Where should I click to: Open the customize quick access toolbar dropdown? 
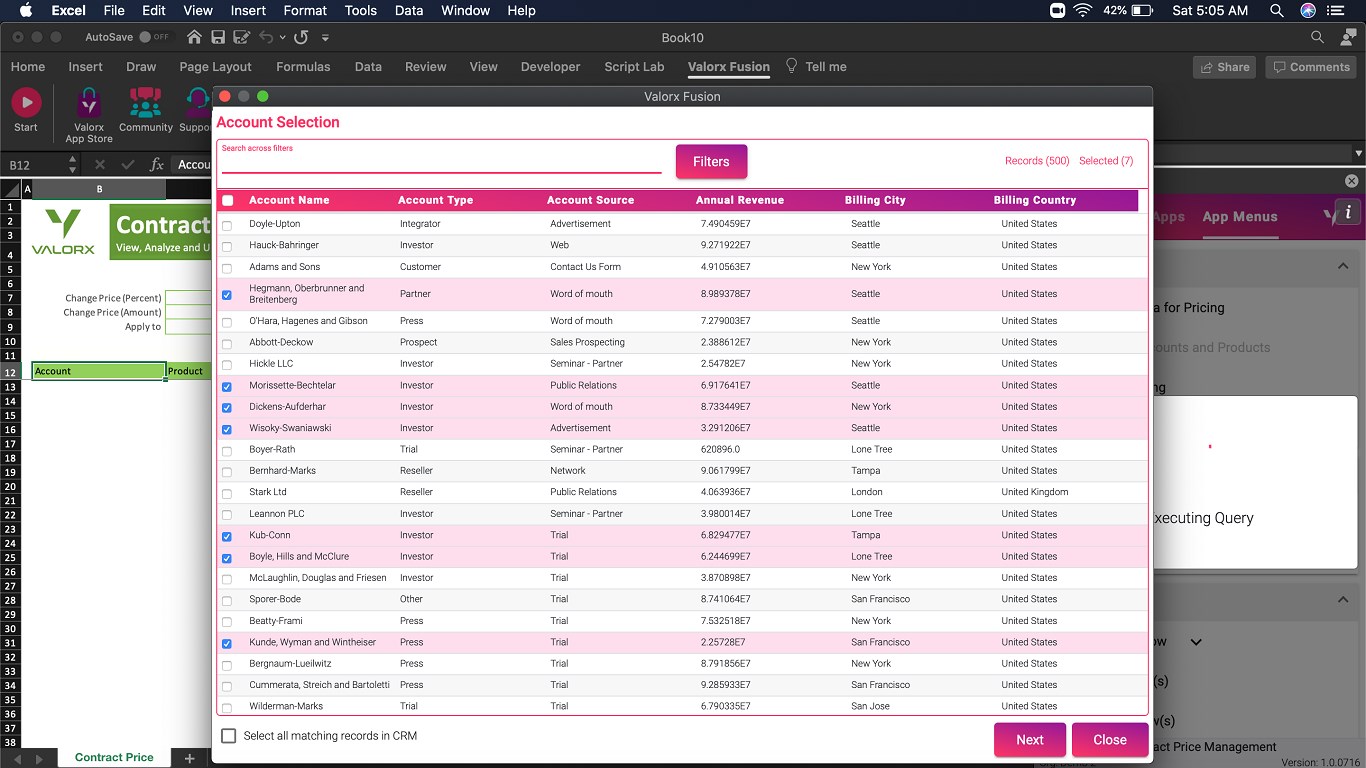click(325, 38)
